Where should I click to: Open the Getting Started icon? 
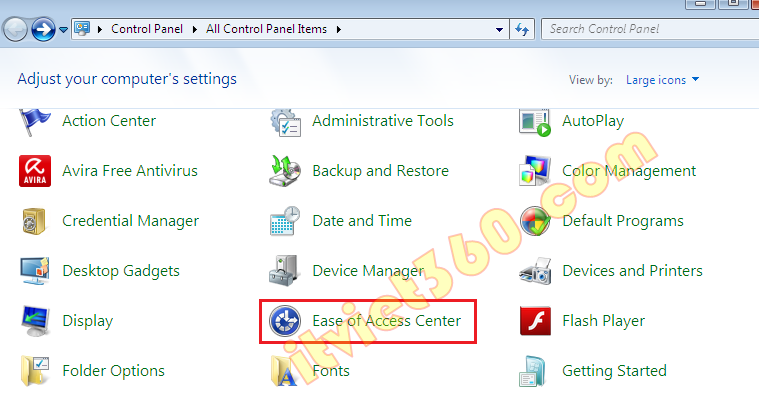pyautogui.click(x=533, y=371)
